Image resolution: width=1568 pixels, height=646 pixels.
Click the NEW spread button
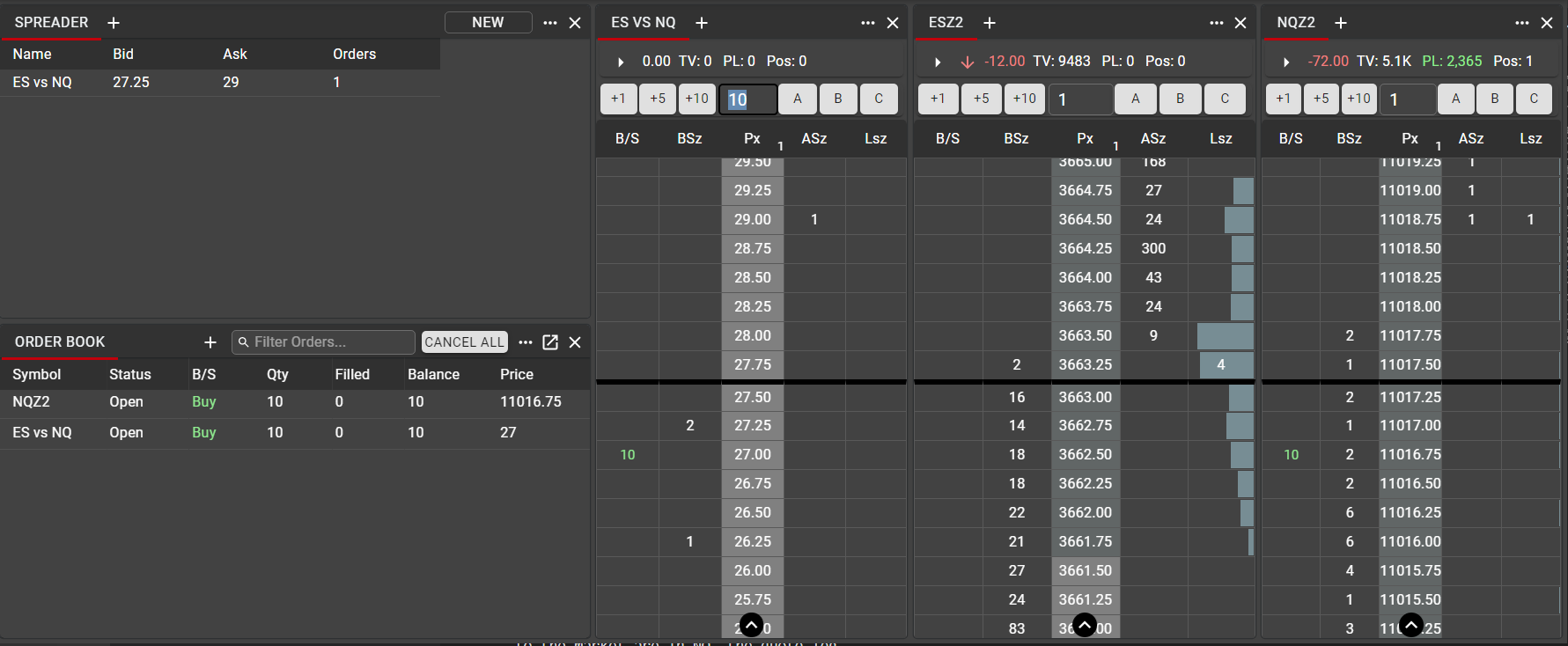488,23
